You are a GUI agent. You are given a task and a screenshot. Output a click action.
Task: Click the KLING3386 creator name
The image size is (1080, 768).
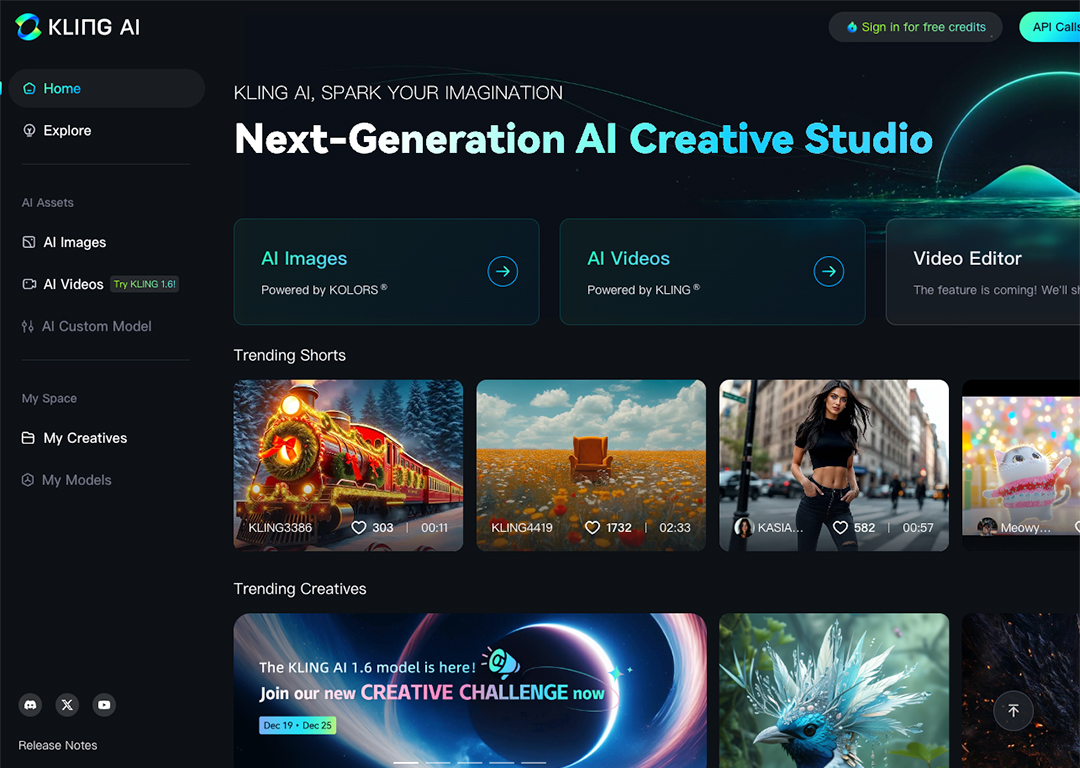tap(280, 528)
